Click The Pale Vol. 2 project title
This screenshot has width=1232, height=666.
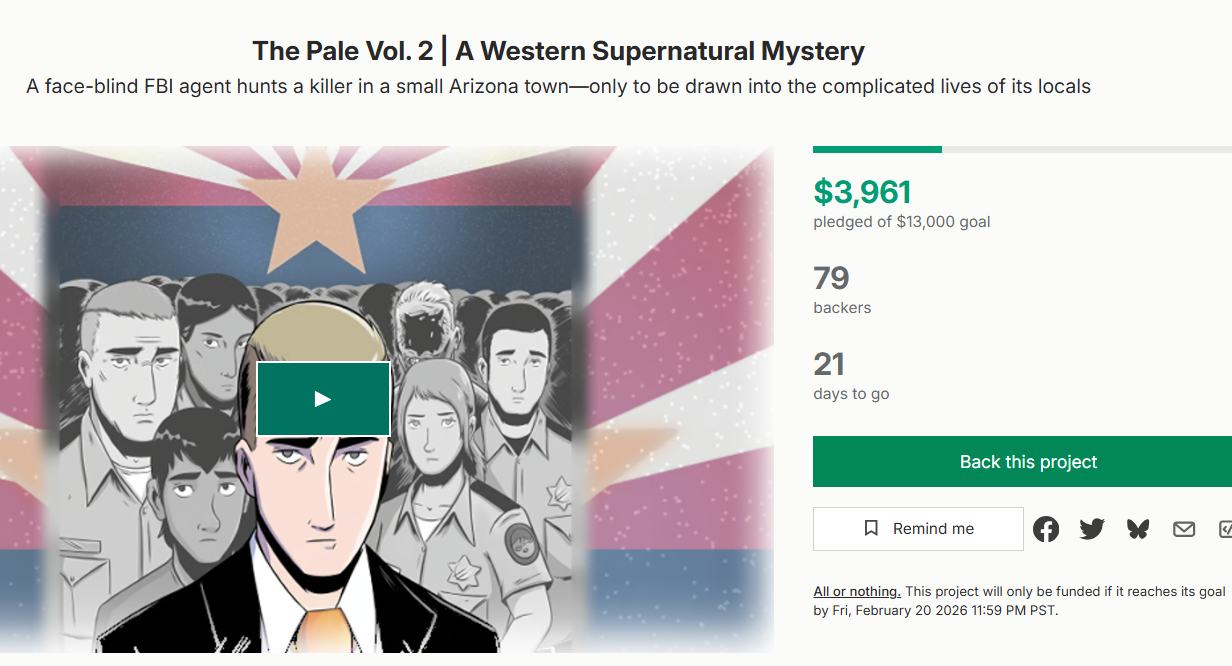(558, 51)
